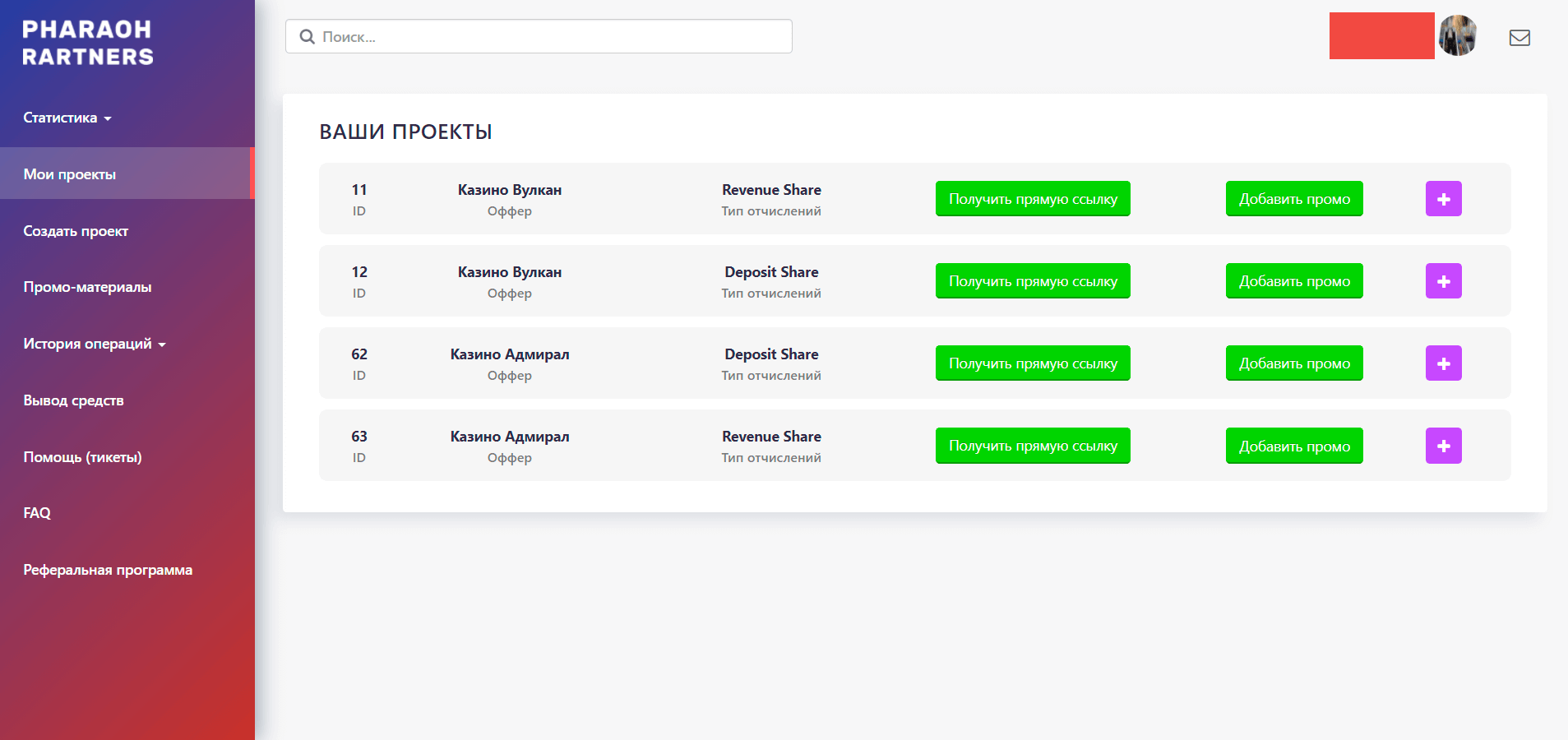The height and width of the screenshot is (740, 1568).
Task: Click the plus icon for project 62
Action: click(1443, 363)
